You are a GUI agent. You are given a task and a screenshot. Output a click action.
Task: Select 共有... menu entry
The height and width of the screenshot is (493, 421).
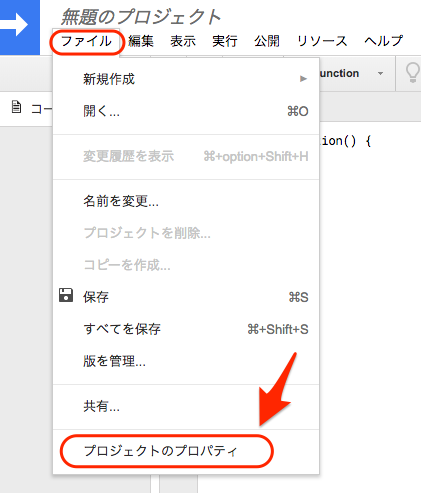(x=186, y=406)
